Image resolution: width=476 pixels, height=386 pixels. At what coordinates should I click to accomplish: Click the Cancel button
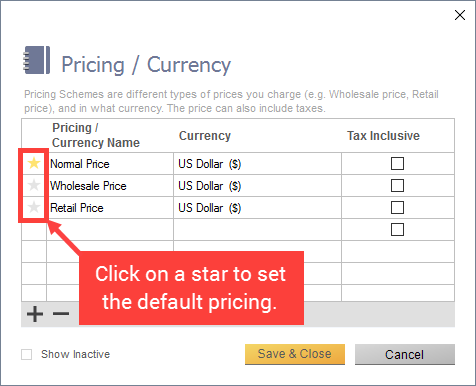click(x=405, y=354)
